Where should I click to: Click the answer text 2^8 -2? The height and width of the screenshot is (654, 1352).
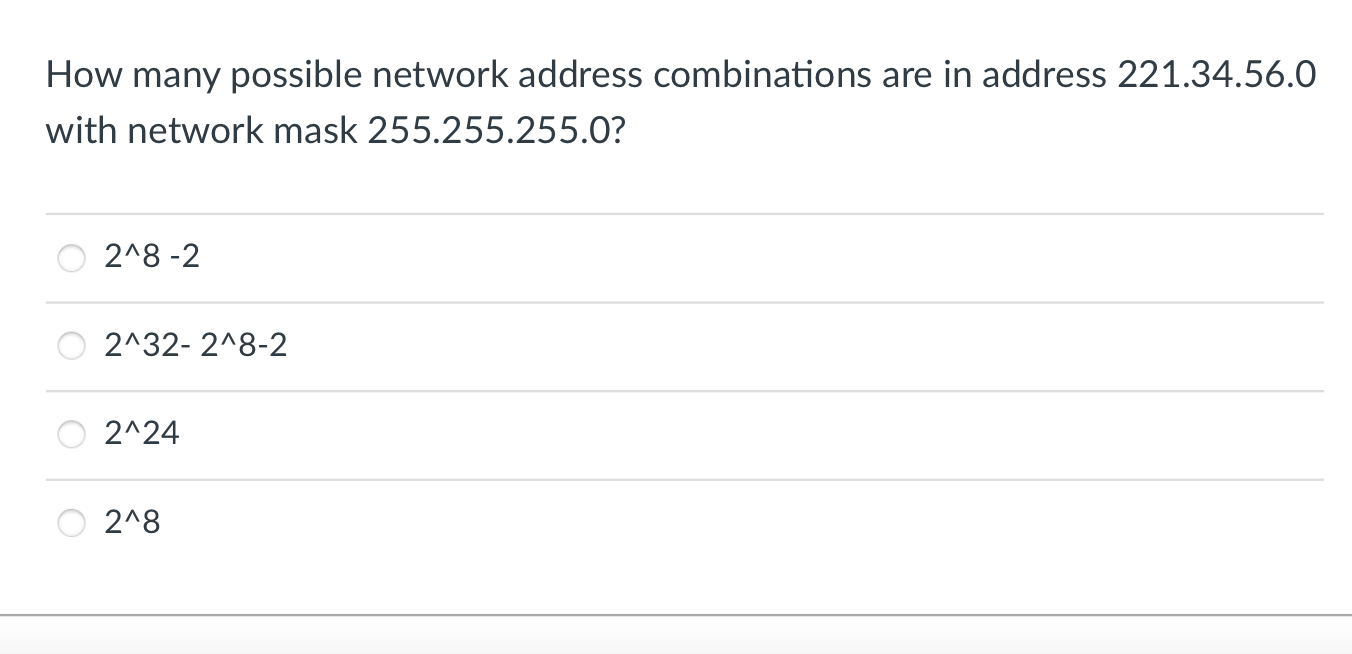(x=151, y=257)
